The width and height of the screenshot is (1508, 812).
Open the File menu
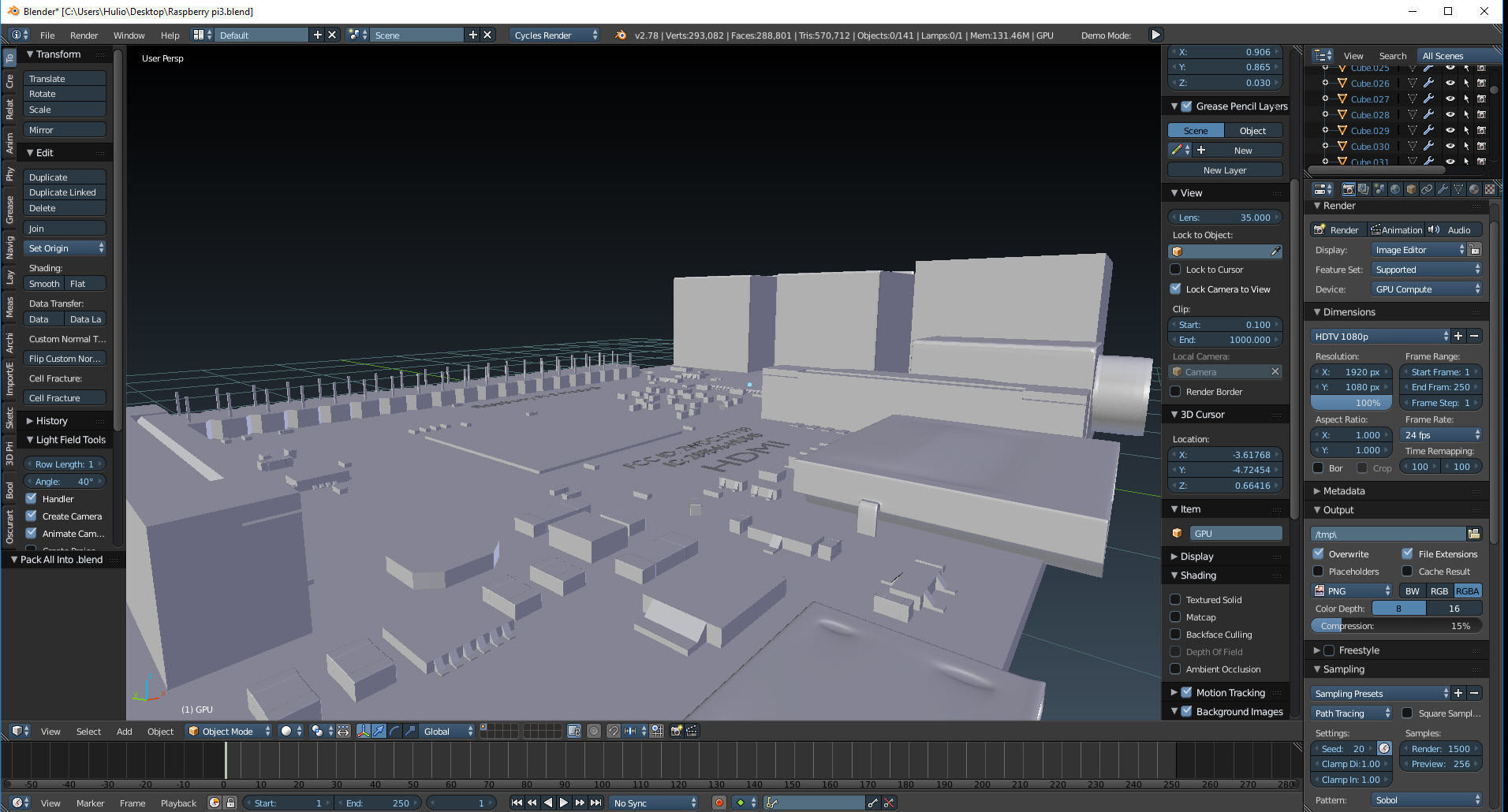click(x=47, y=35)
